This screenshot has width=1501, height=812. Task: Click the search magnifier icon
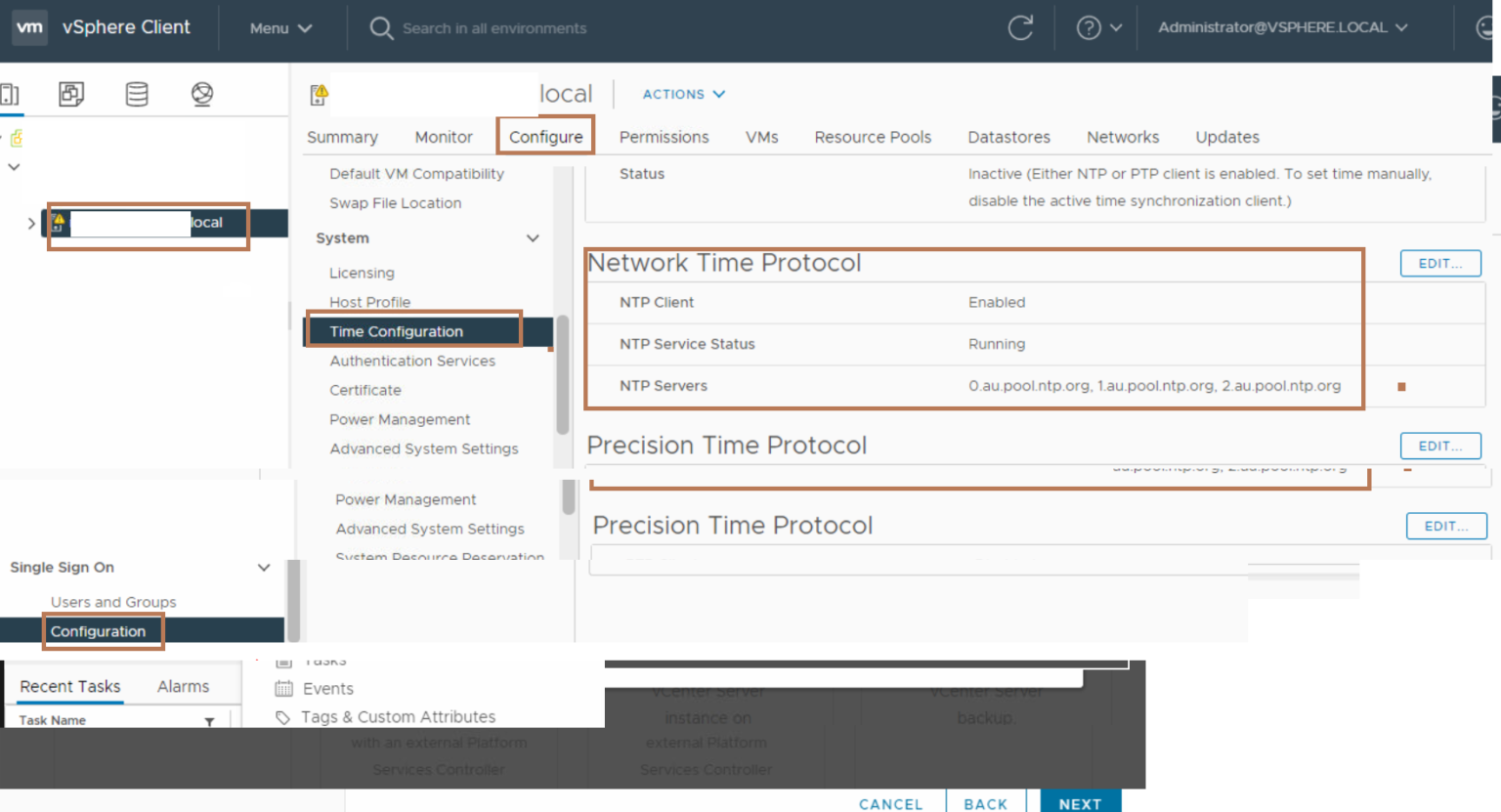point(381,27)
